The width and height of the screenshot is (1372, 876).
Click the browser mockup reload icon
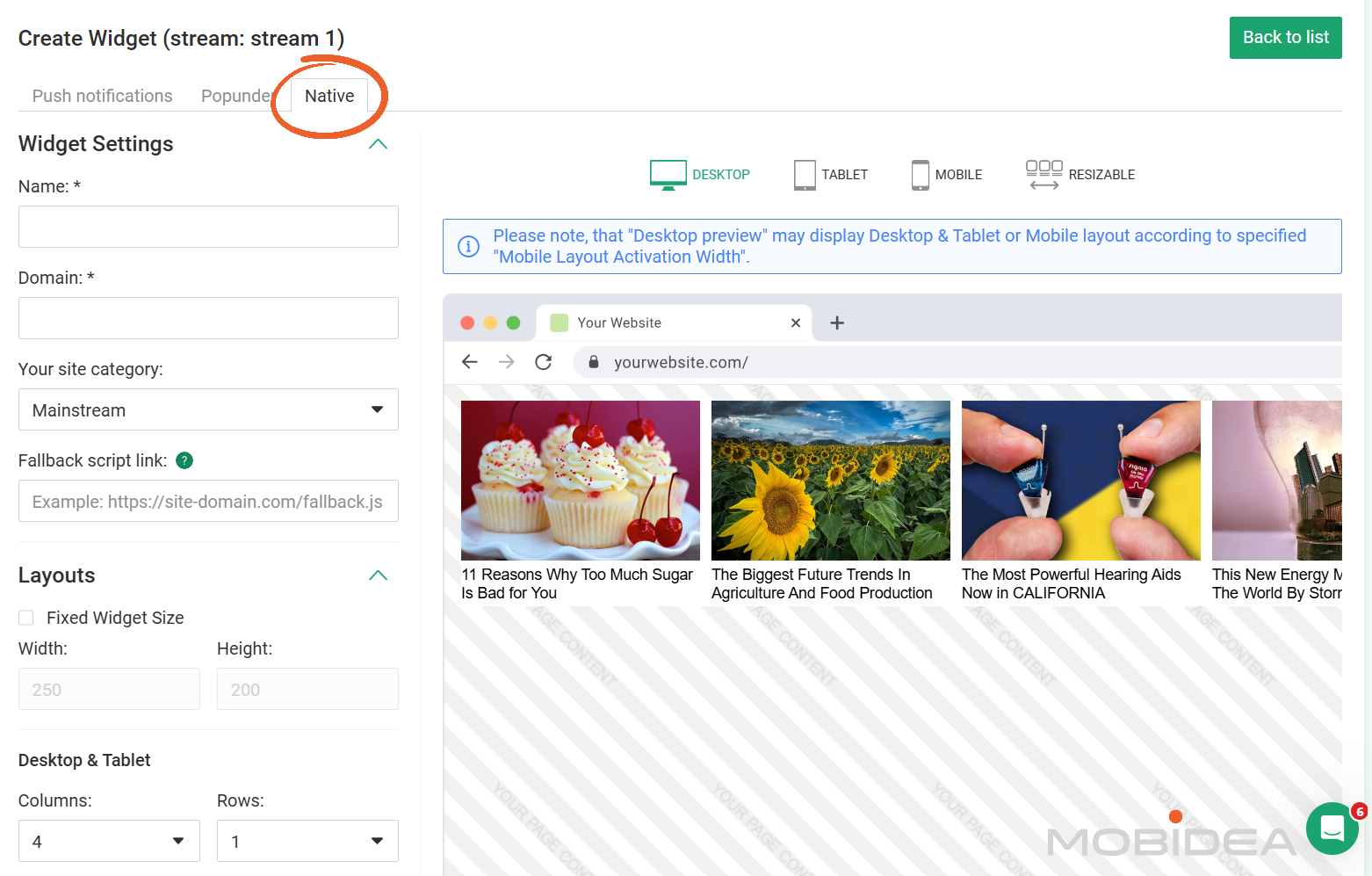tap(544, 362)
